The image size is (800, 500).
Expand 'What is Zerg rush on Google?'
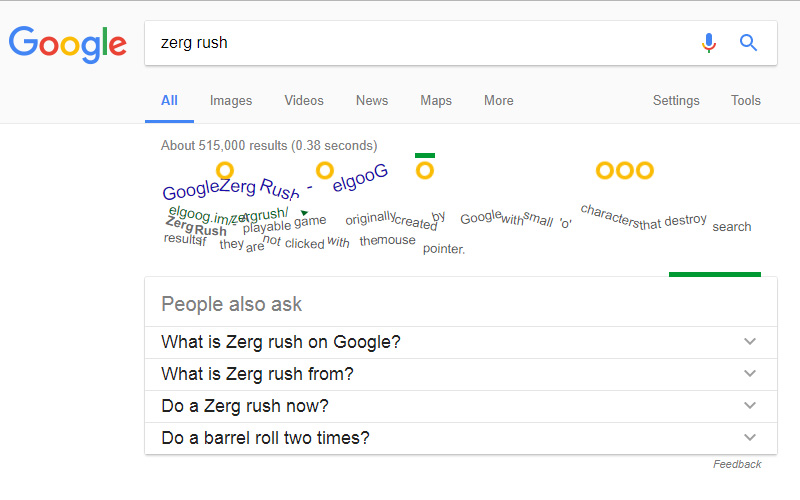coord(461,342)
